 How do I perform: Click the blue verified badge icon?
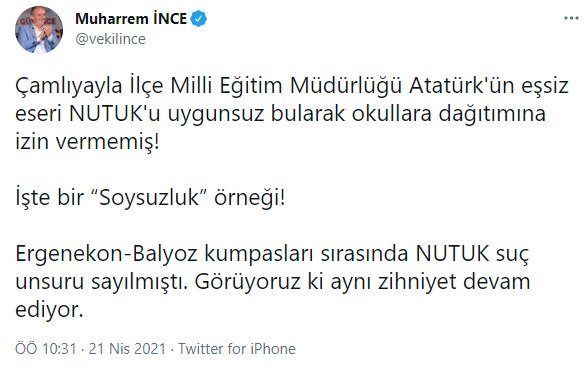point(199,19)
